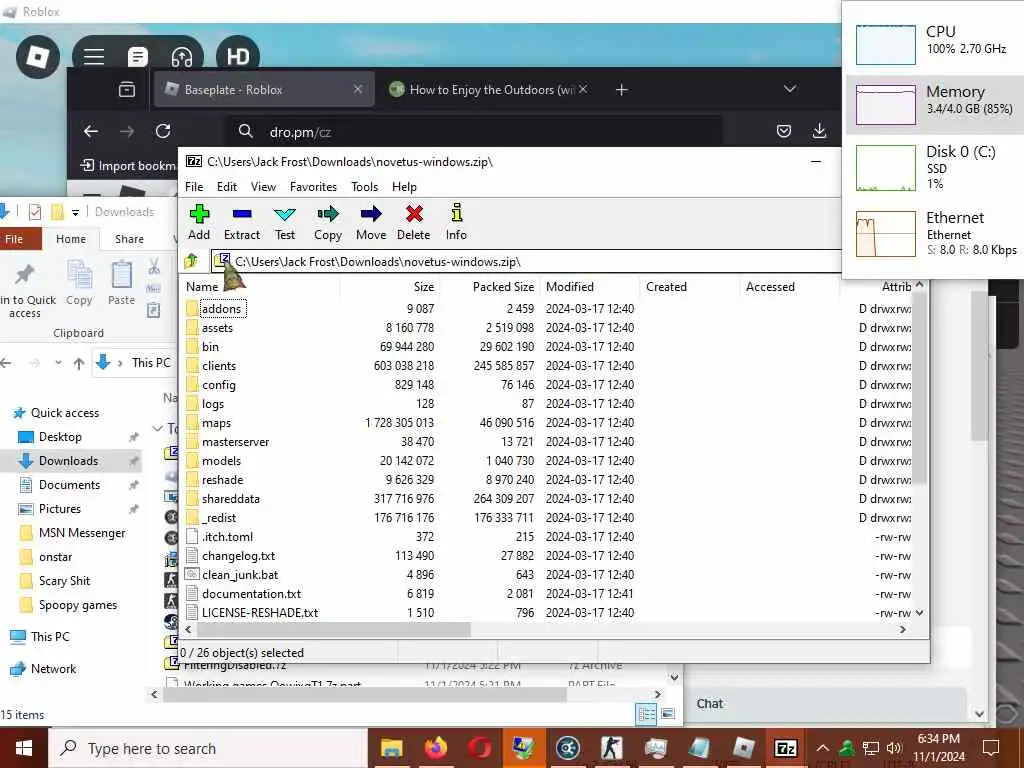Open the Edit menu in 7-Zip
The height and width of the screenshot is (768, 1024).
click(227, 187)
